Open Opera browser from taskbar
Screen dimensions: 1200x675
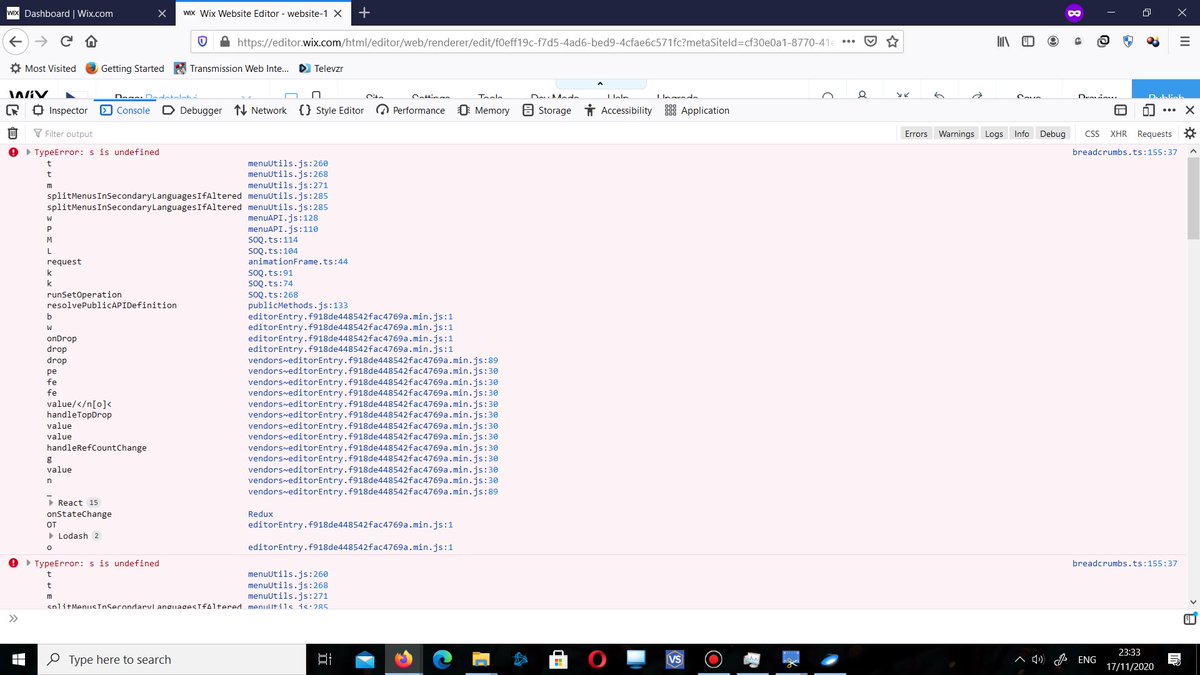click(597, 659)
